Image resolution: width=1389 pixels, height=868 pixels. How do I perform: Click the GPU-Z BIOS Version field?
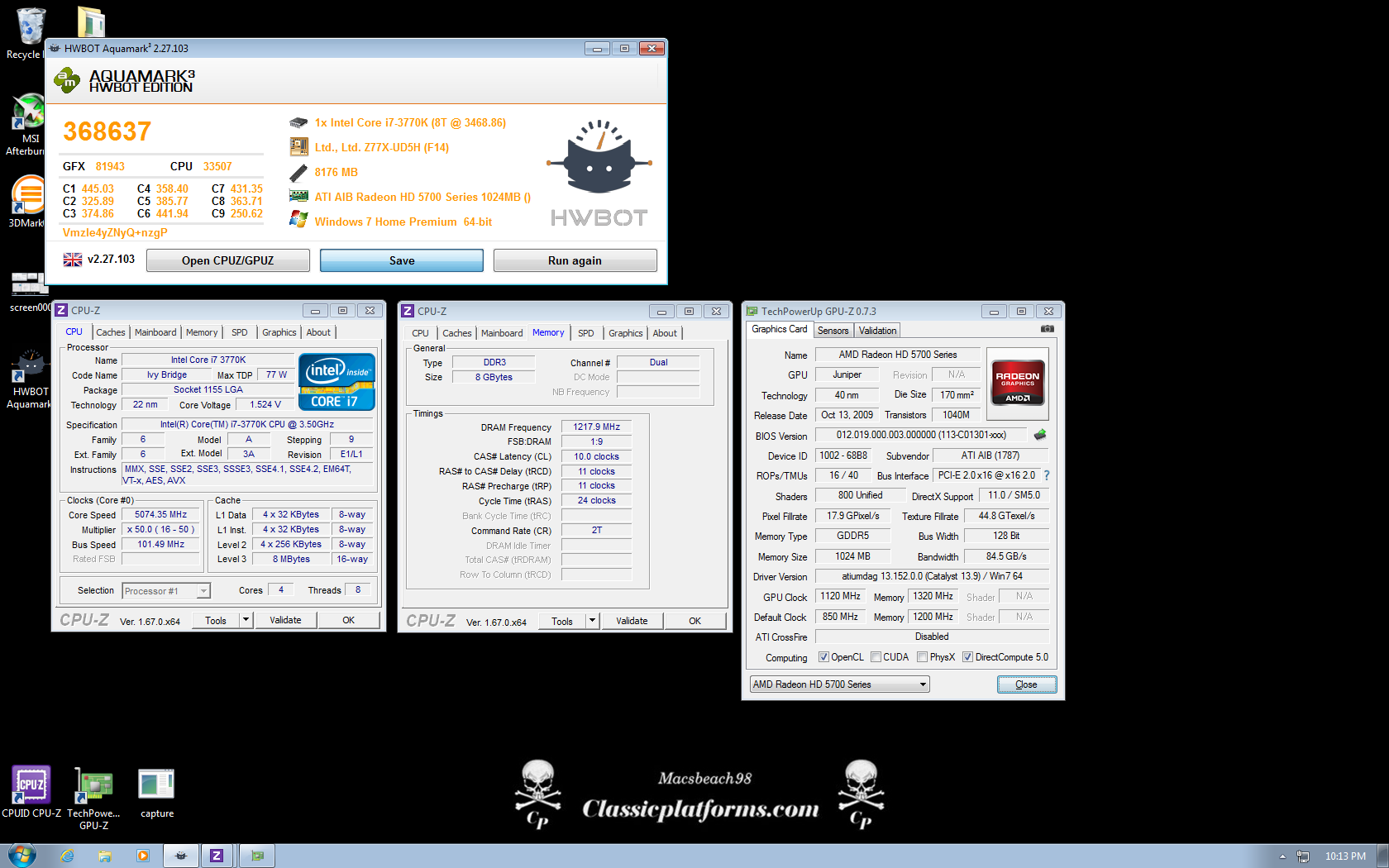(921, 435)
